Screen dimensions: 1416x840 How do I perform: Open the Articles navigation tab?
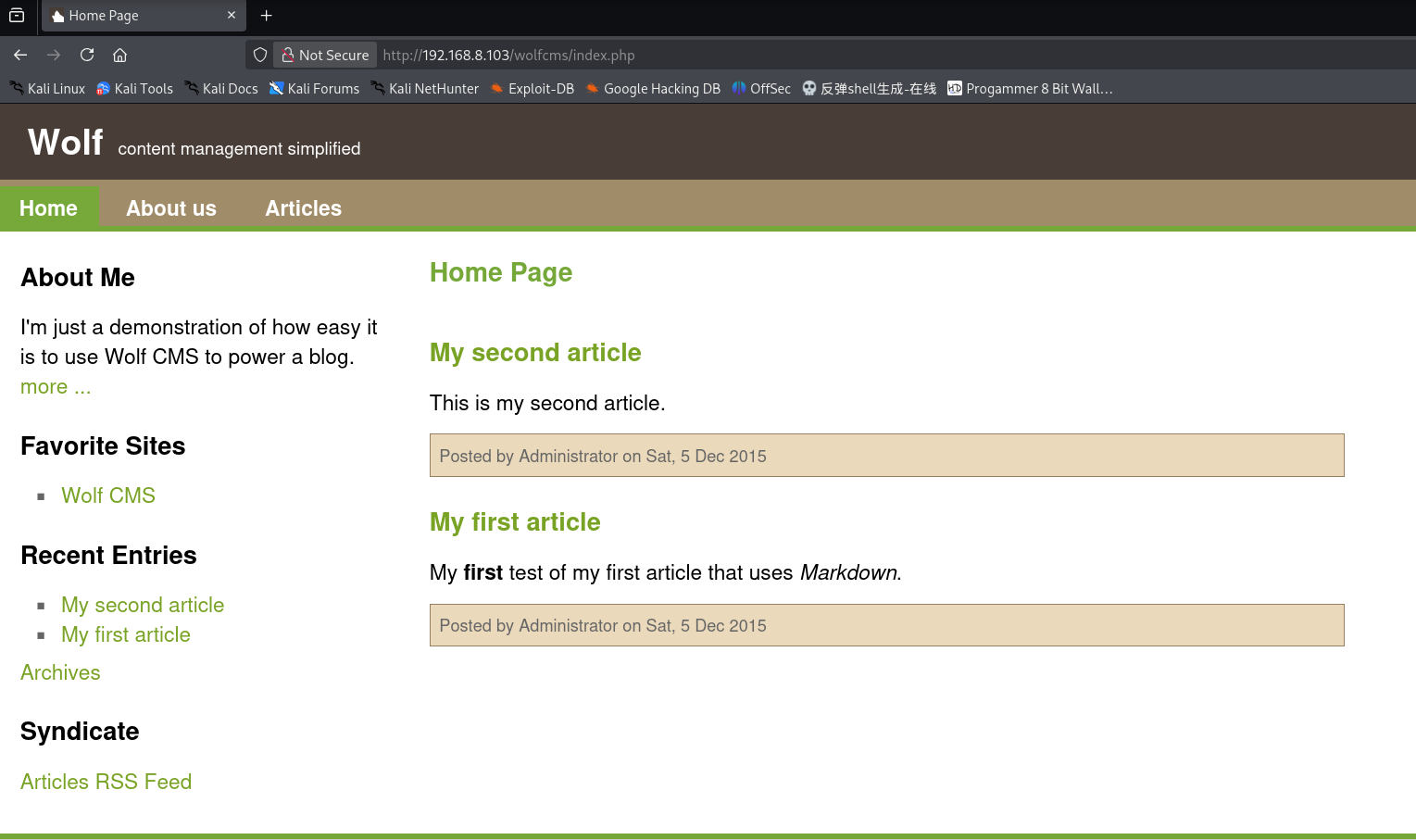(x=304, y=208)
